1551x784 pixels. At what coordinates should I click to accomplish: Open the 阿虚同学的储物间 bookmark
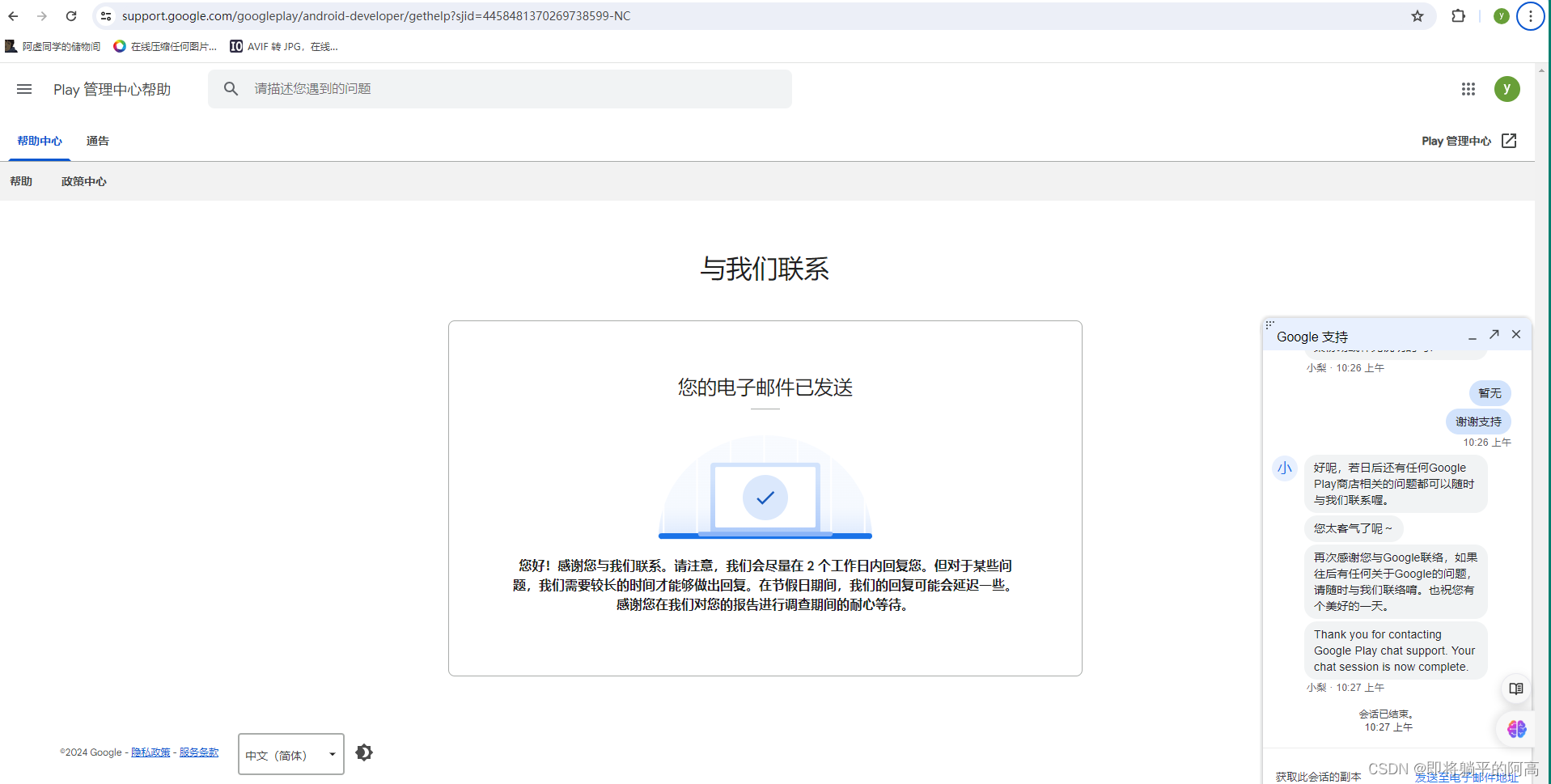pos(53,47)
